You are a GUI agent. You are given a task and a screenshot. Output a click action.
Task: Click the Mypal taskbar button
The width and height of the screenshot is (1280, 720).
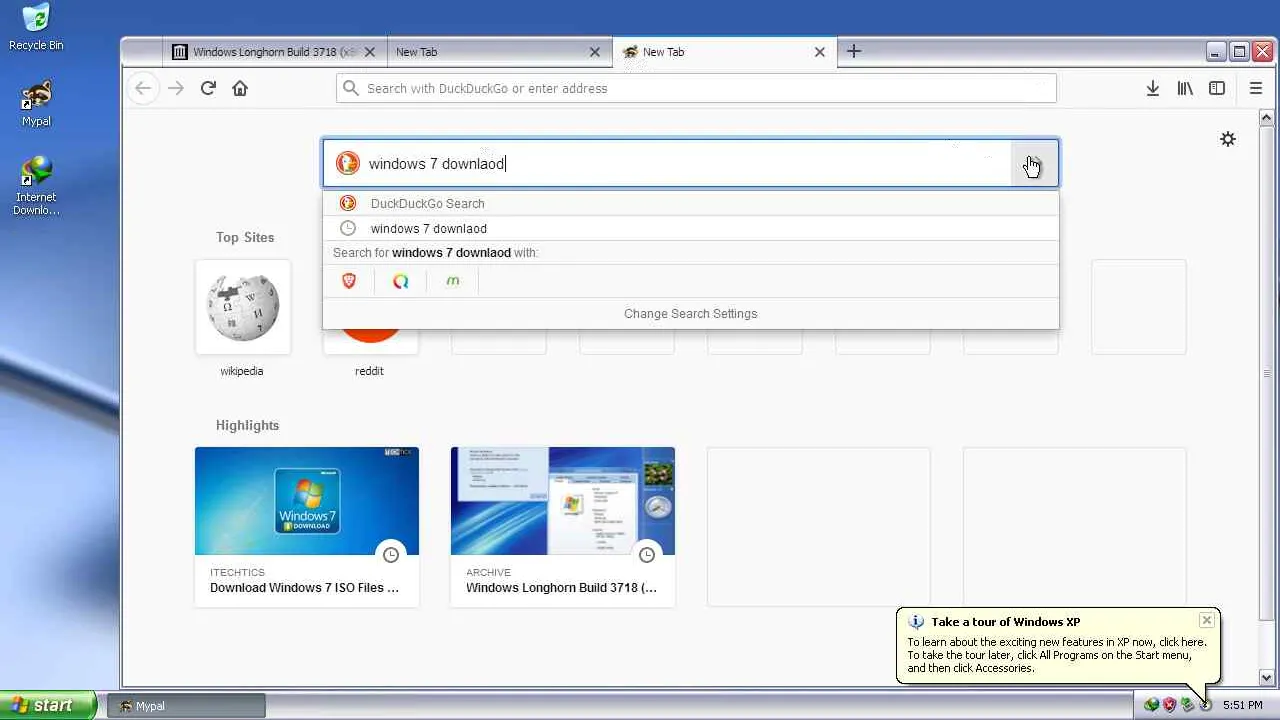tap(186, 706)
